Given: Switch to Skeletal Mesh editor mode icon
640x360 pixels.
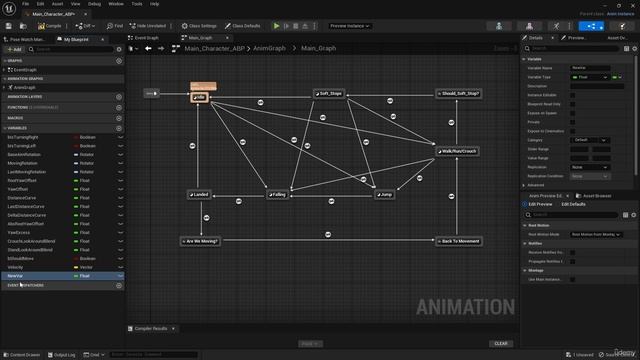Looking at the screenshot, I should [x=529, y=26].
